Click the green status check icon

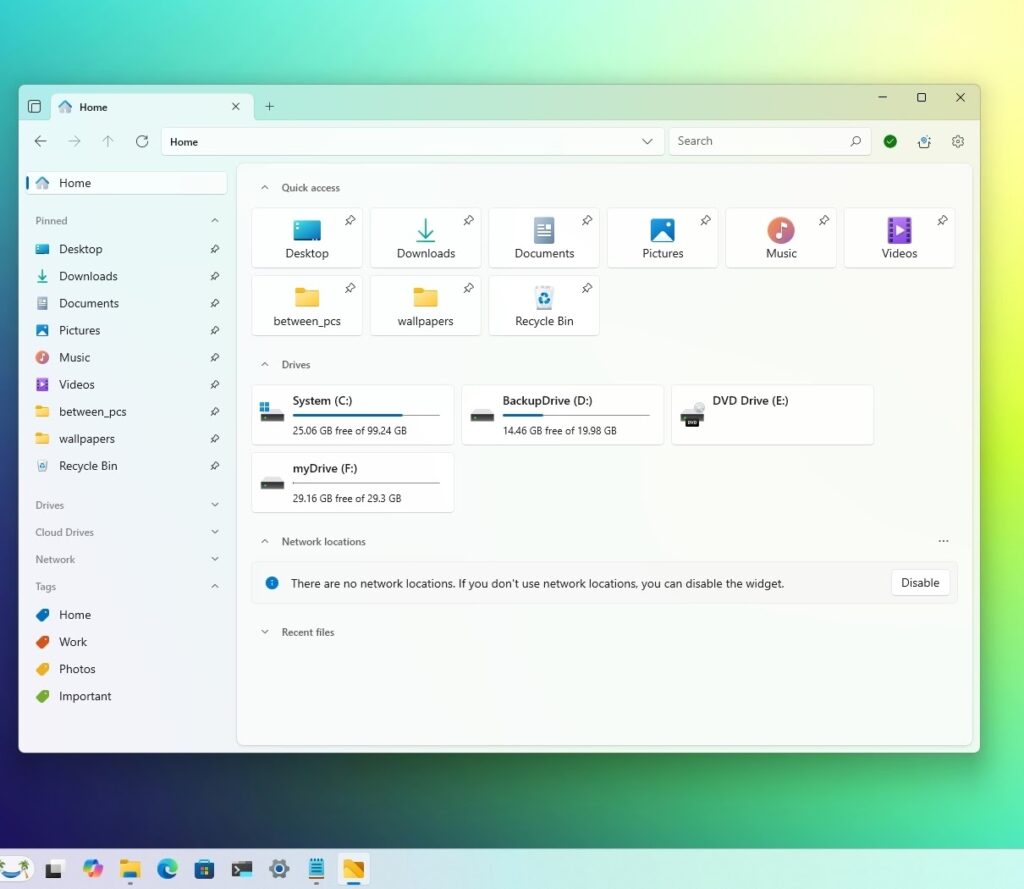(889, 142)
